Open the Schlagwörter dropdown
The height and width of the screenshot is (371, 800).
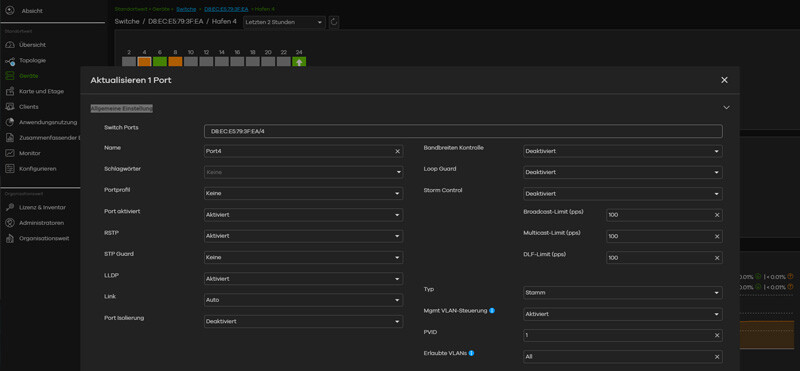(x=304, y=172)
